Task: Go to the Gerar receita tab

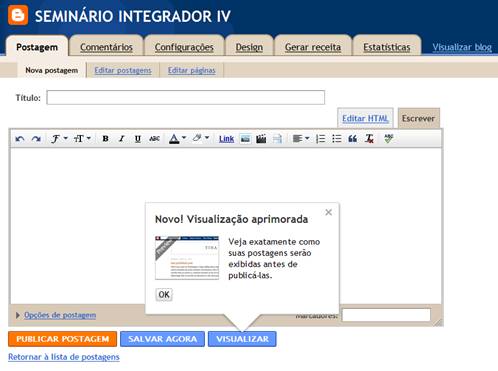Action: coord(313,47)
